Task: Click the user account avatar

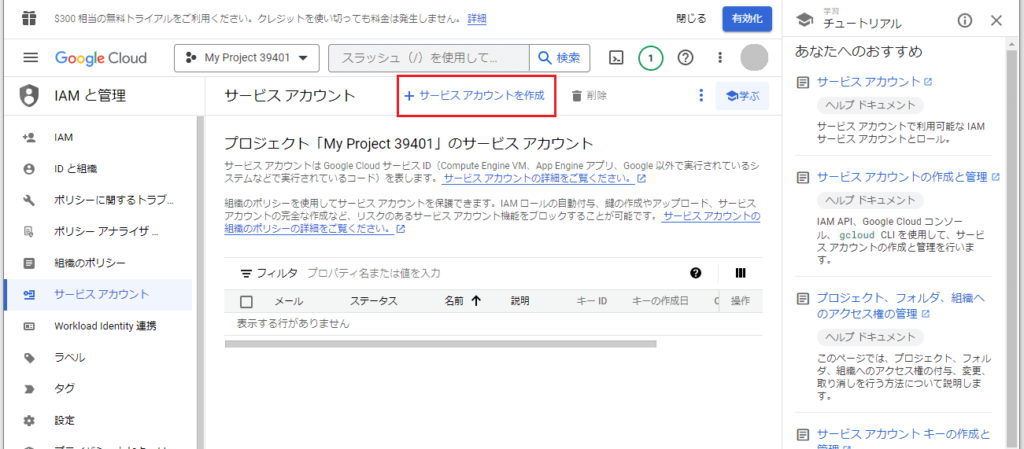Action: click(754, 58)
